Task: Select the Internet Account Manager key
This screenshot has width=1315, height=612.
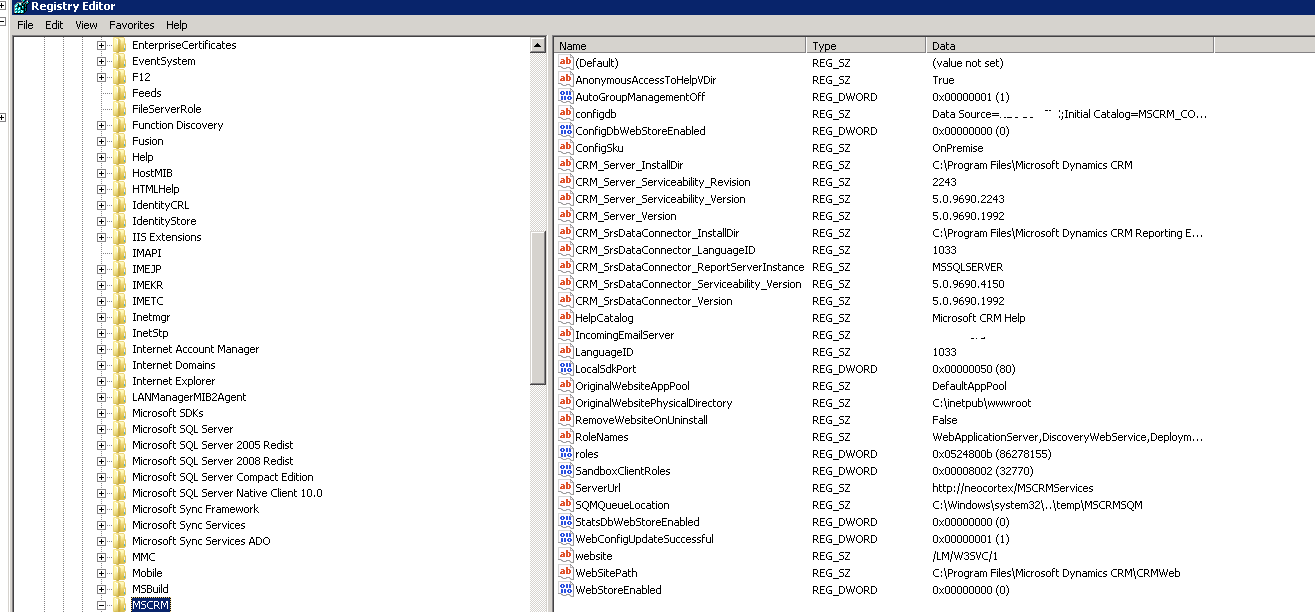Action: (x=195, y=349)
